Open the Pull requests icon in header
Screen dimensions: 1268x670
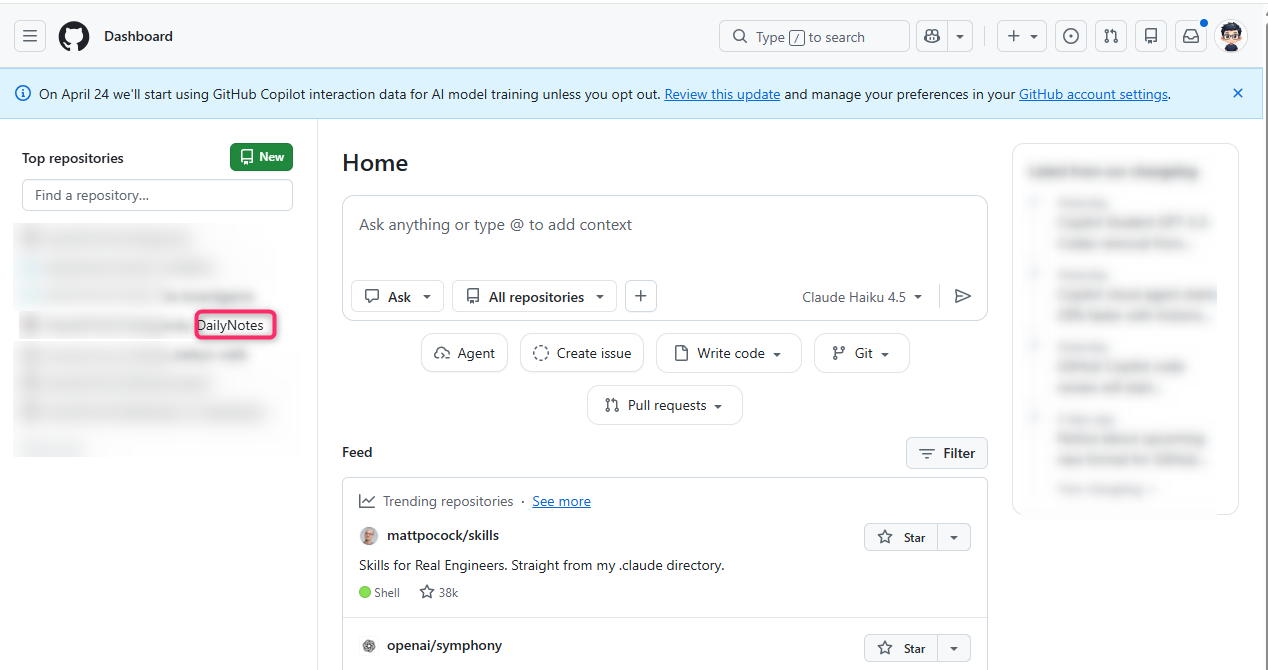(1111, 37)
